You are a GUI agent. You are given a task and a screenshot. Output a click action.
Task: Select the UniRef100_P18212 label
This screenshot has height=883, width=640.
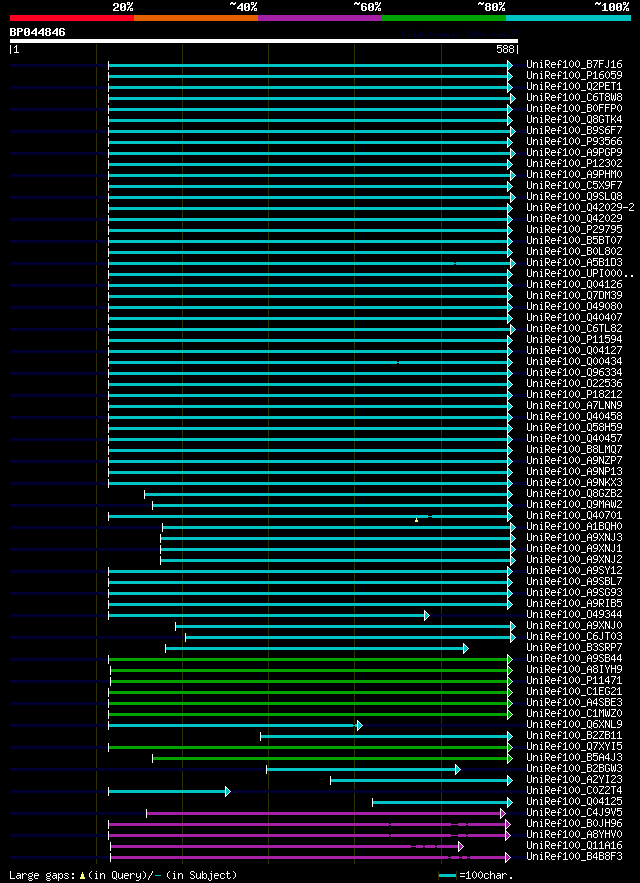point(574,395)
